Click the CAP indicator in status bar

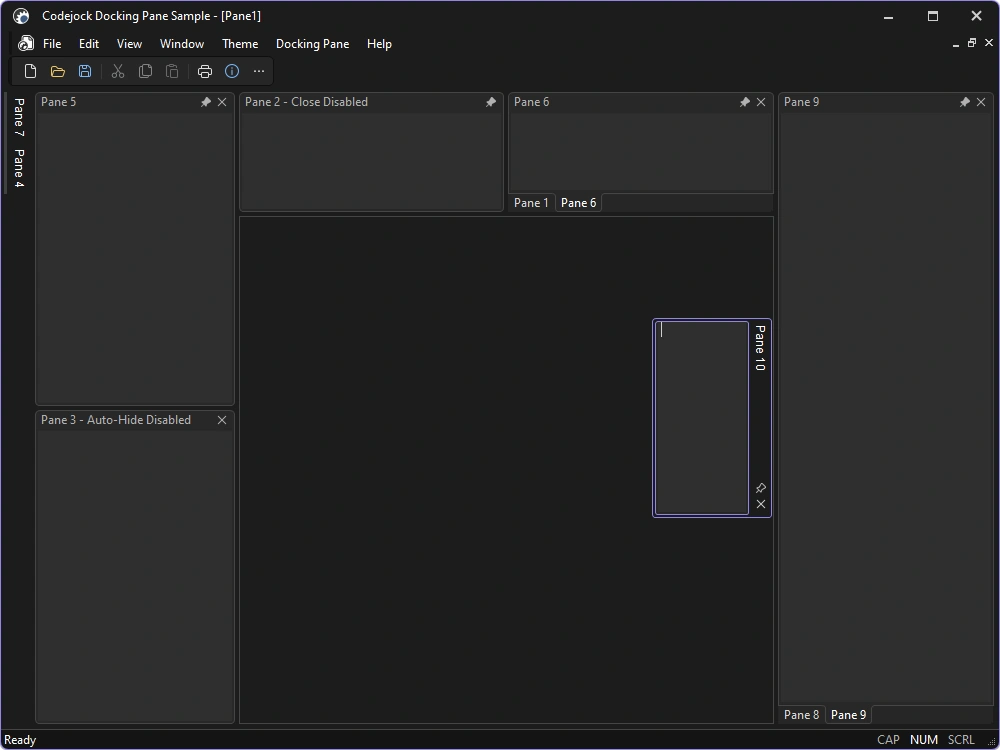point(888,740)
